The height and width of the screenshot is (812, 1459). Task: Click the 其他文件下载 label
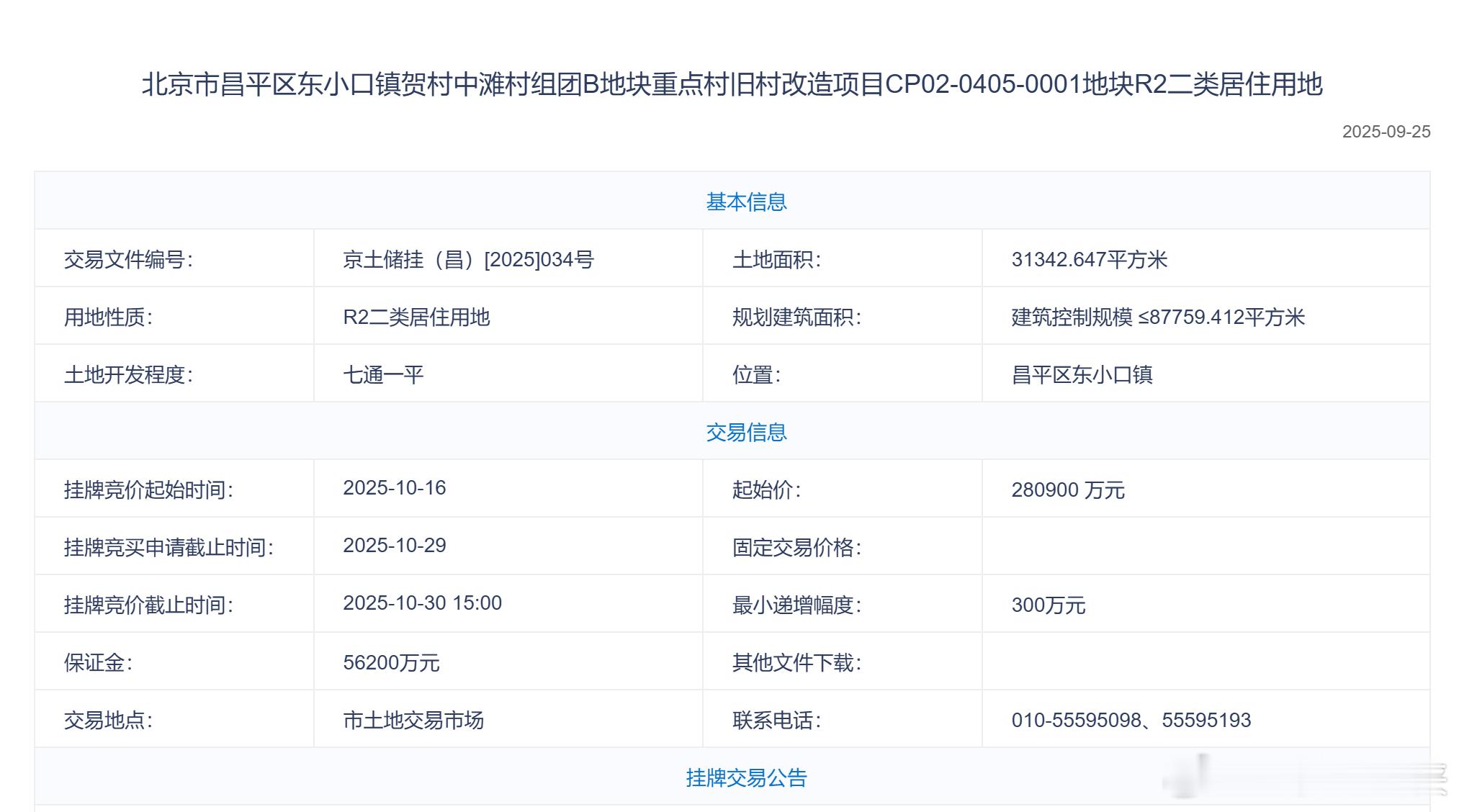796,662
